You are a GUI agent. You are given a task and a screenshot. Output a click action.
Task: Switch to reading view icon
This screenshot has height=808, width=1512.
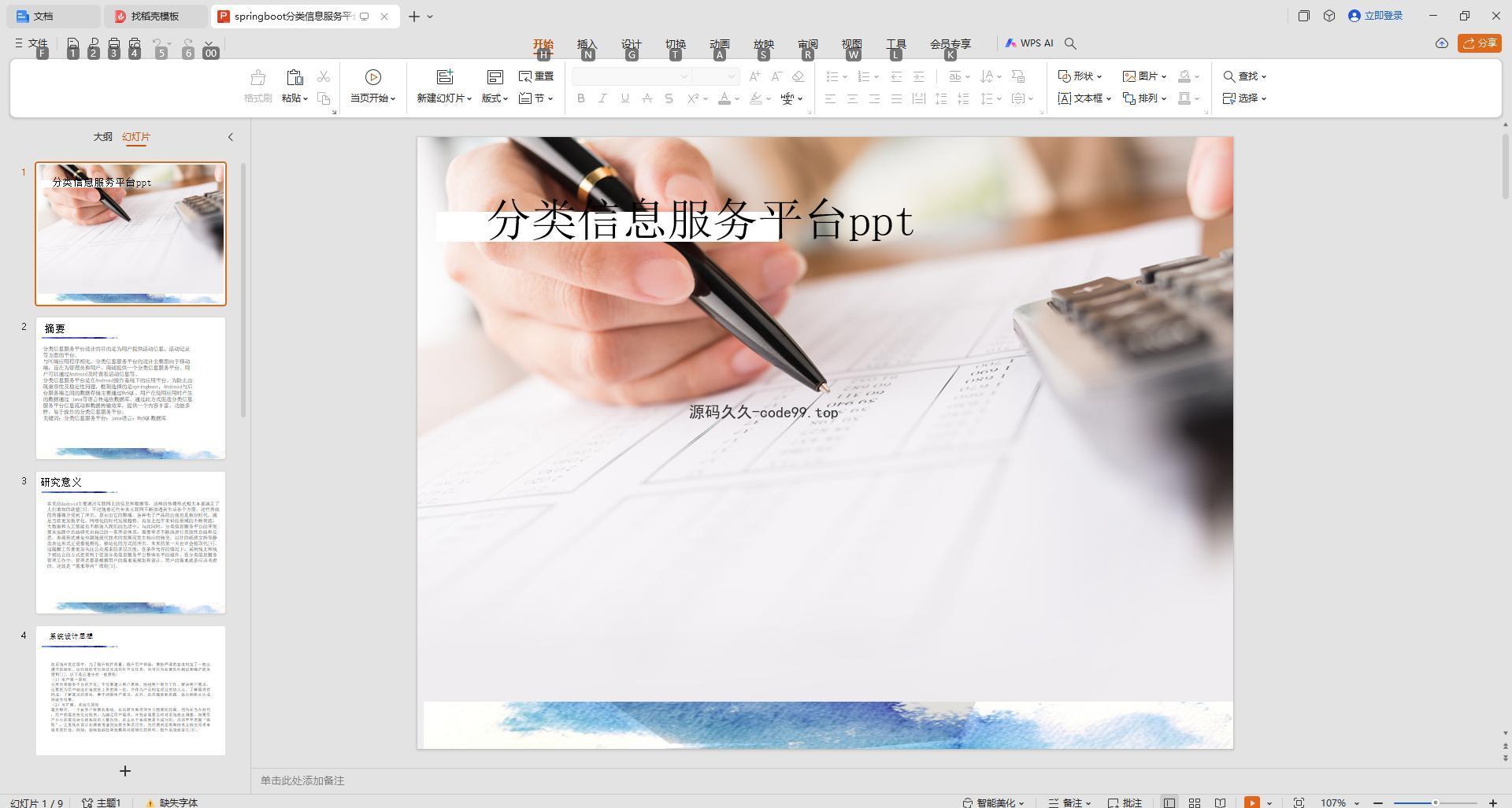(1220, 802)
